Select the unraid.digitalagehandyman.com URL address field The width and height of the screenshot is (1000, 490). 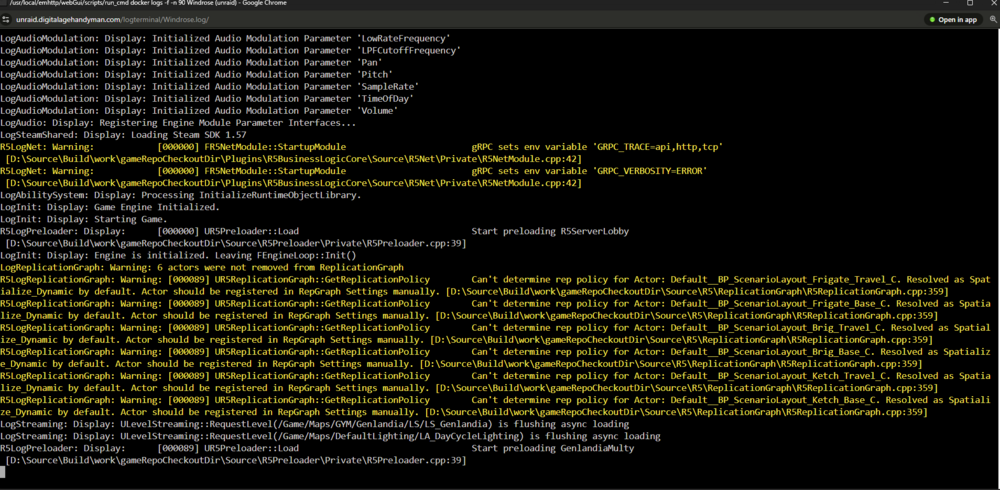(x=112, y=20)
